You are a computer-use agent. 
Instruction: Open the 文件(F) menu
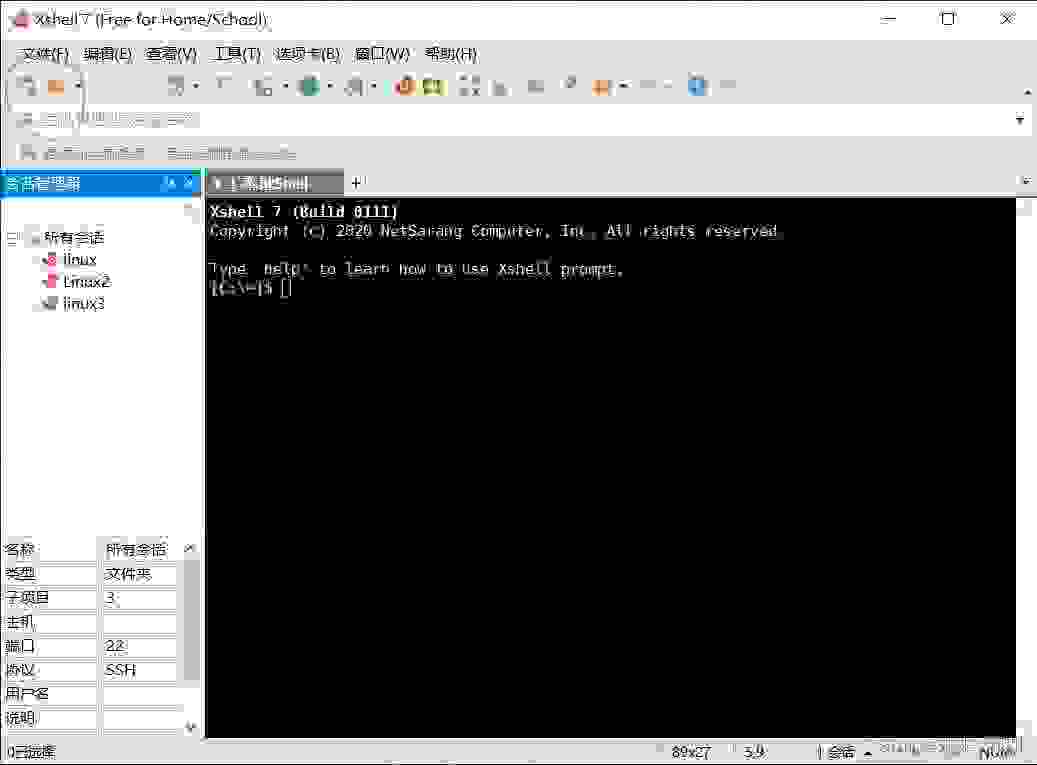pos(44,54)
